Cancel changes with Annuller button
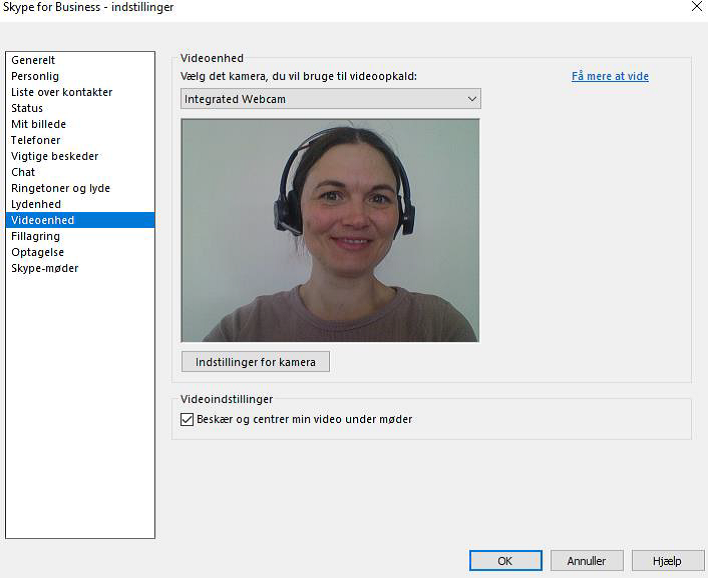This screenshot has height=578, width=708. (587, 561)
